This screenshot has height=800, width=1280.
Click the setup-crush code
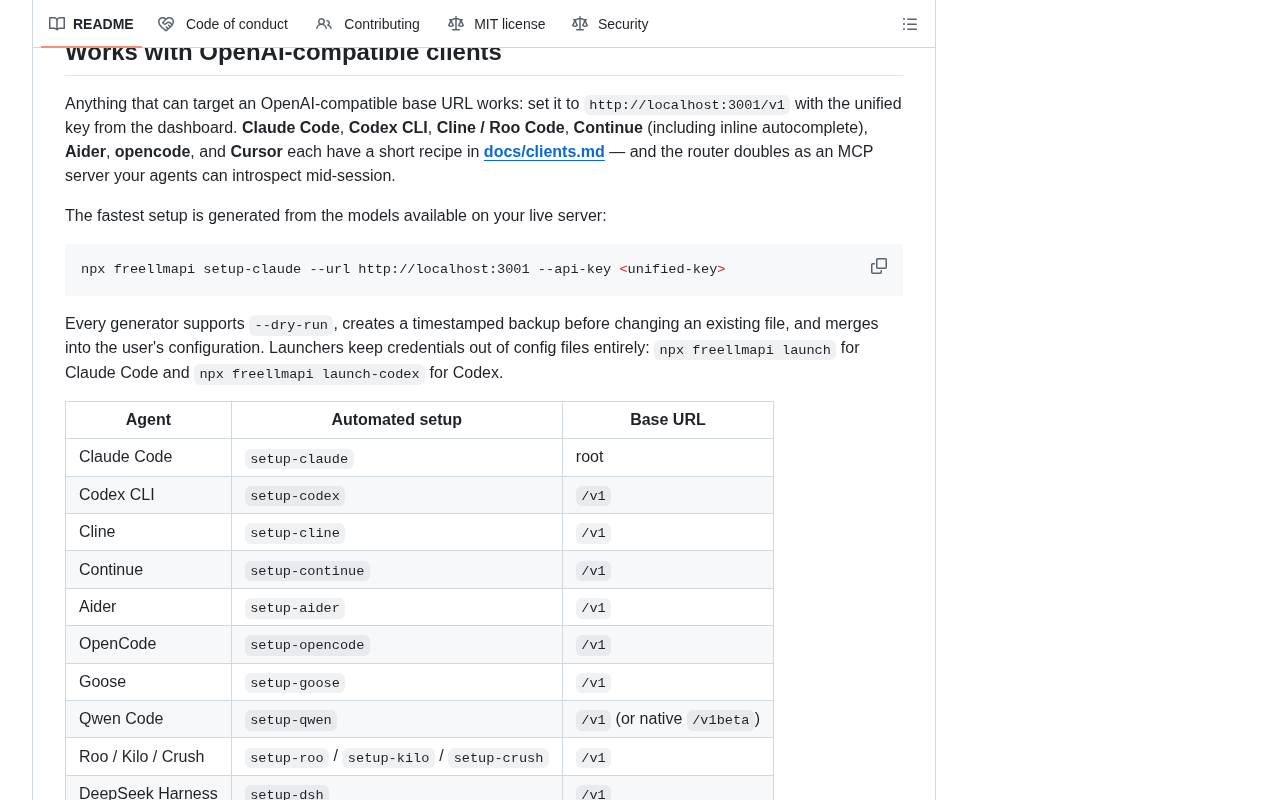point(498,758)
